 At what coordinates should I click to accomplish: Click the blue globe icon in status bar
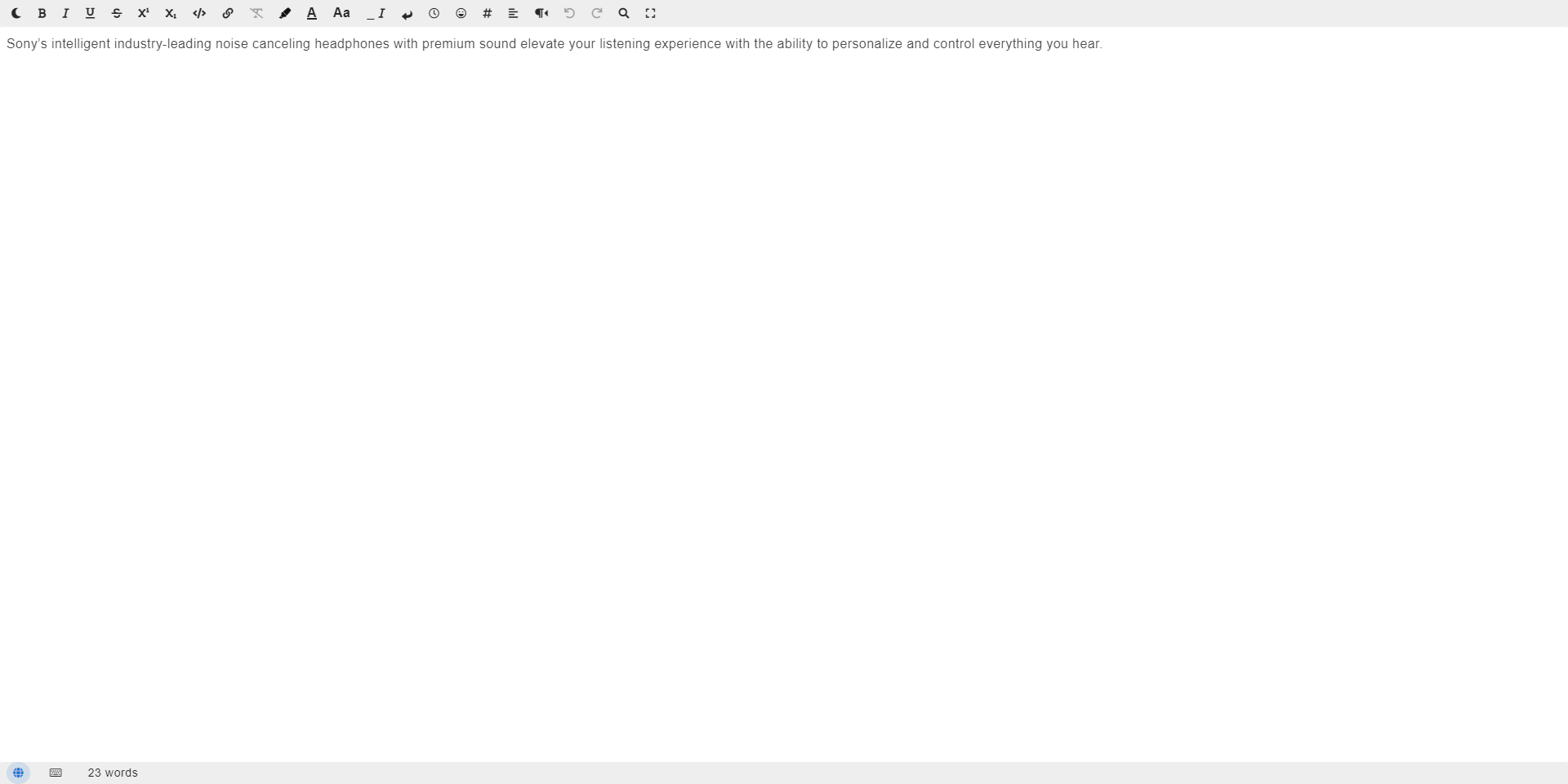coord(18,773)
